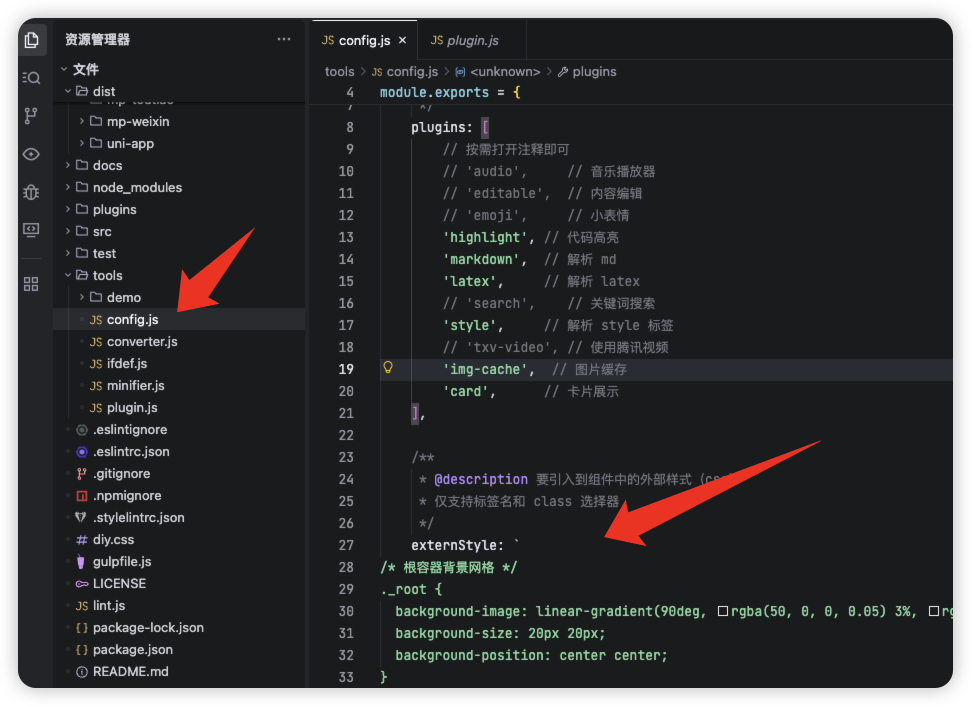
Task: Open the Search panel icon
Action: click(32, 78)
